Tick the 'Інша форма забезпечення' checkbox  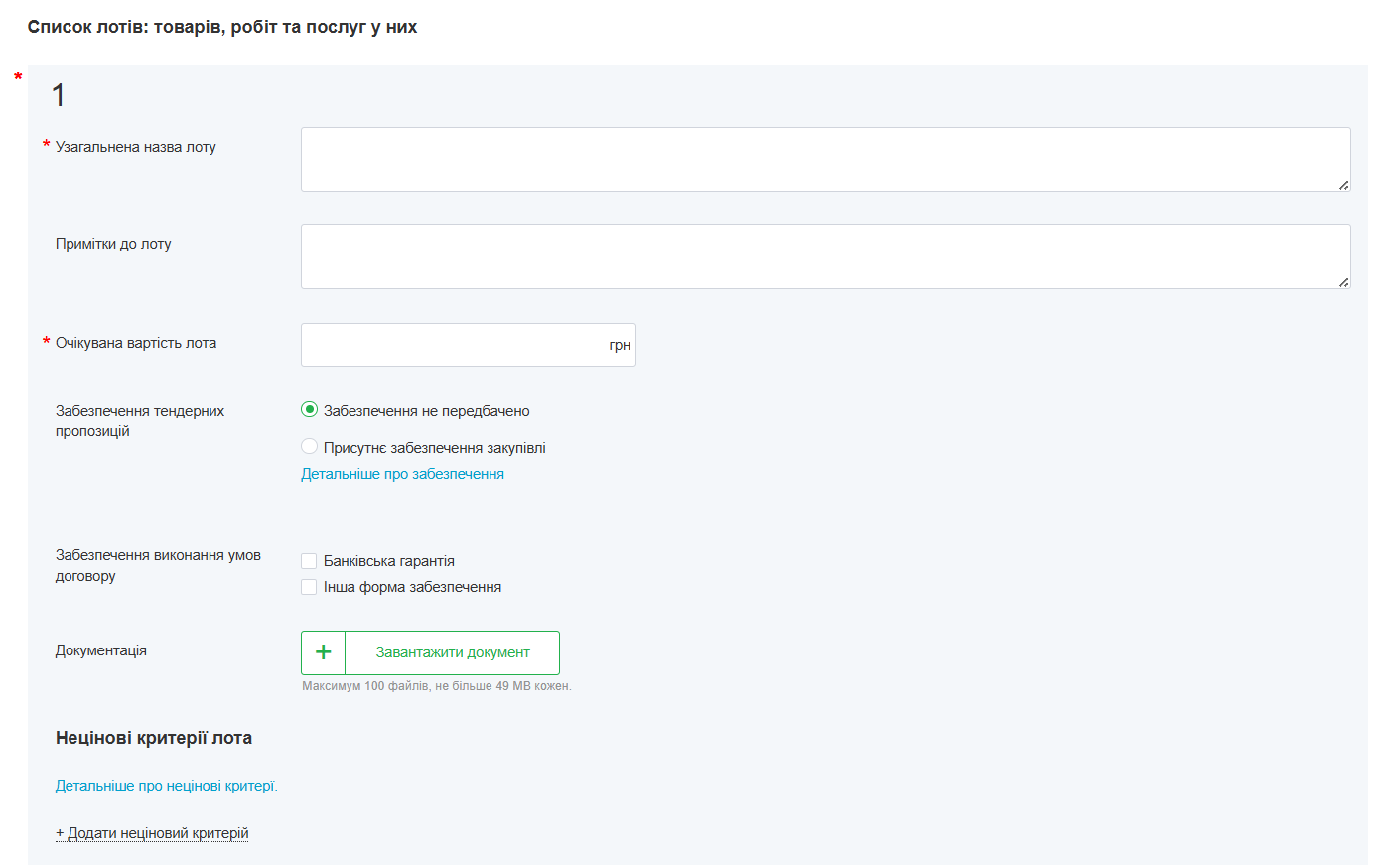[309, 587]
